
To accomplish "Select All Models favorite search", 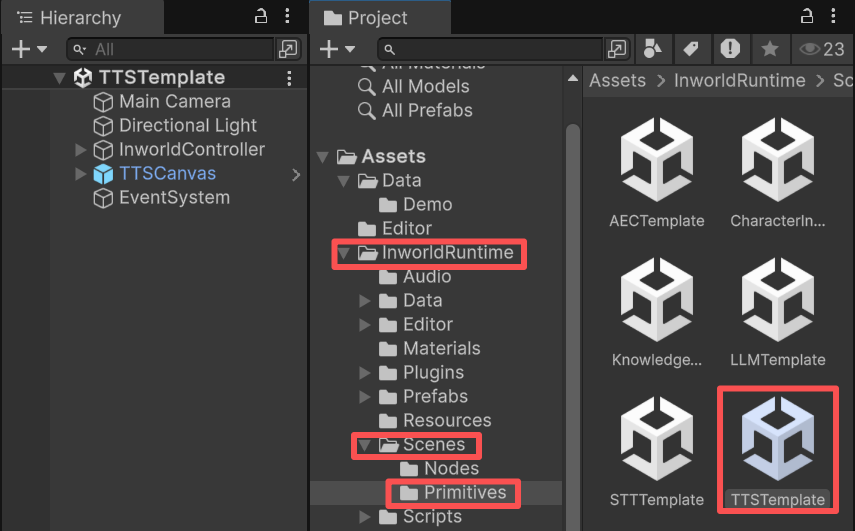I will click(x=425, y=86).
